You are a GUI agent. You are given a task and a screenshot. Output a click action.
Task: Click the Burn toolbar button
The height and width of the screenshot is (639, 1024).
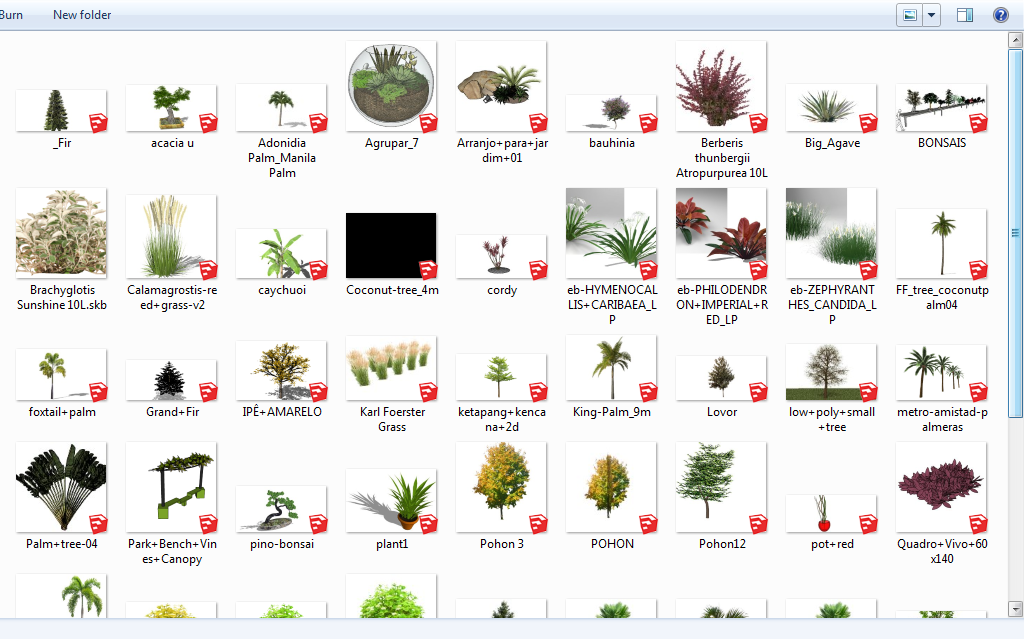pyautogui.click(x=11, y=14)
